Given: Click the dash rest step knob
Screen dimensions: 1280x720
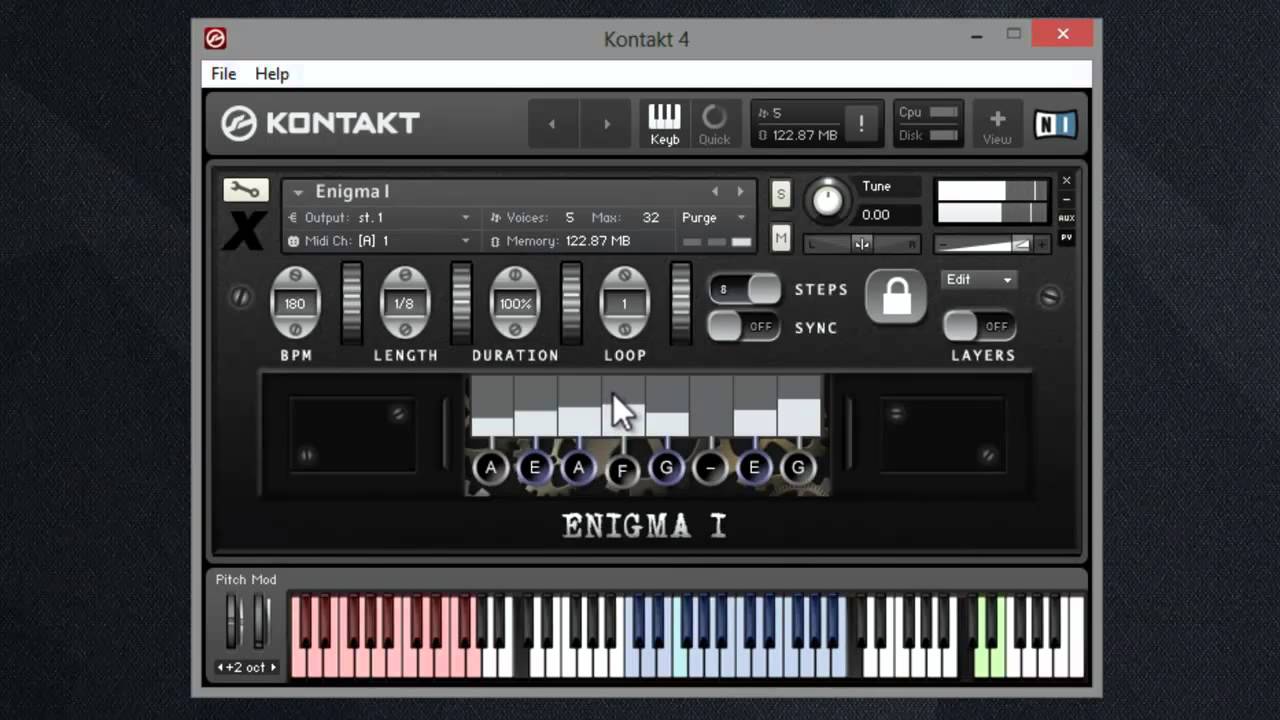Looking at the screenshot, I should tap(710, 467).
